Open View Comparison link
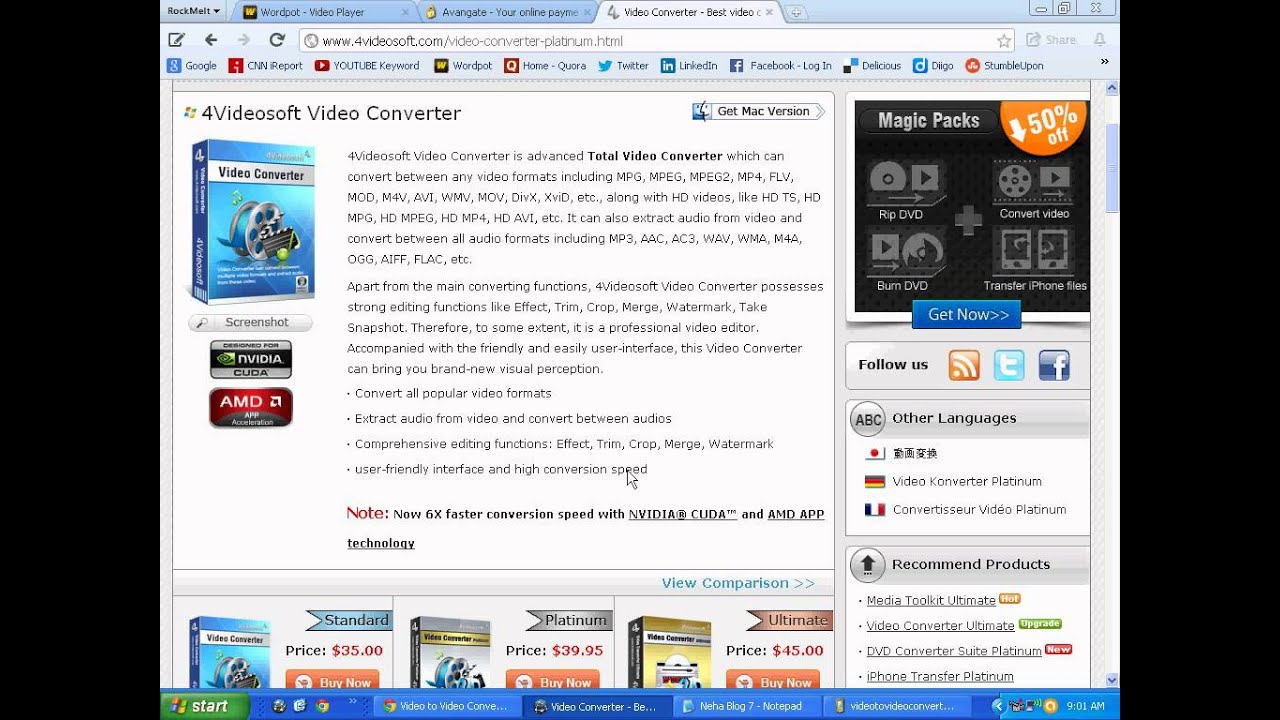This screenshot has width=1280, height=720. click(x=738, y=583)
